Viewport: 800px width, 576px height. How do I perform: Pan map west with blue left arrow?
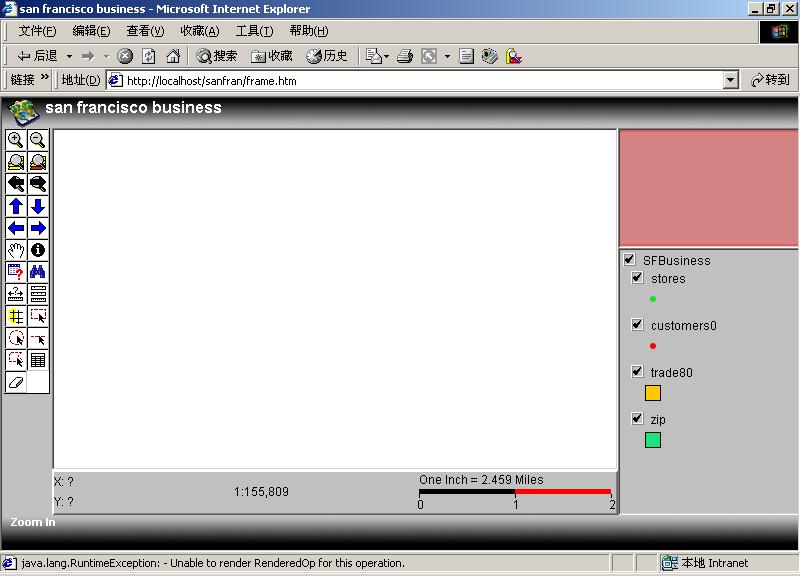(16, 228)
